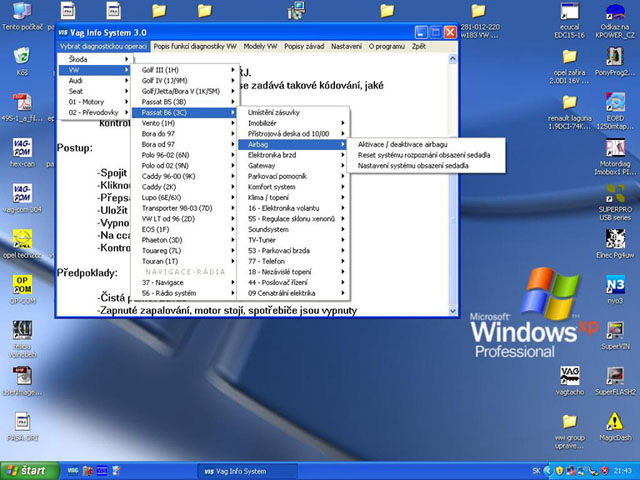
Task: Open Popis funkcí diagnostiky VW menu
Action: pyautogui.click(x=195, y=47)
